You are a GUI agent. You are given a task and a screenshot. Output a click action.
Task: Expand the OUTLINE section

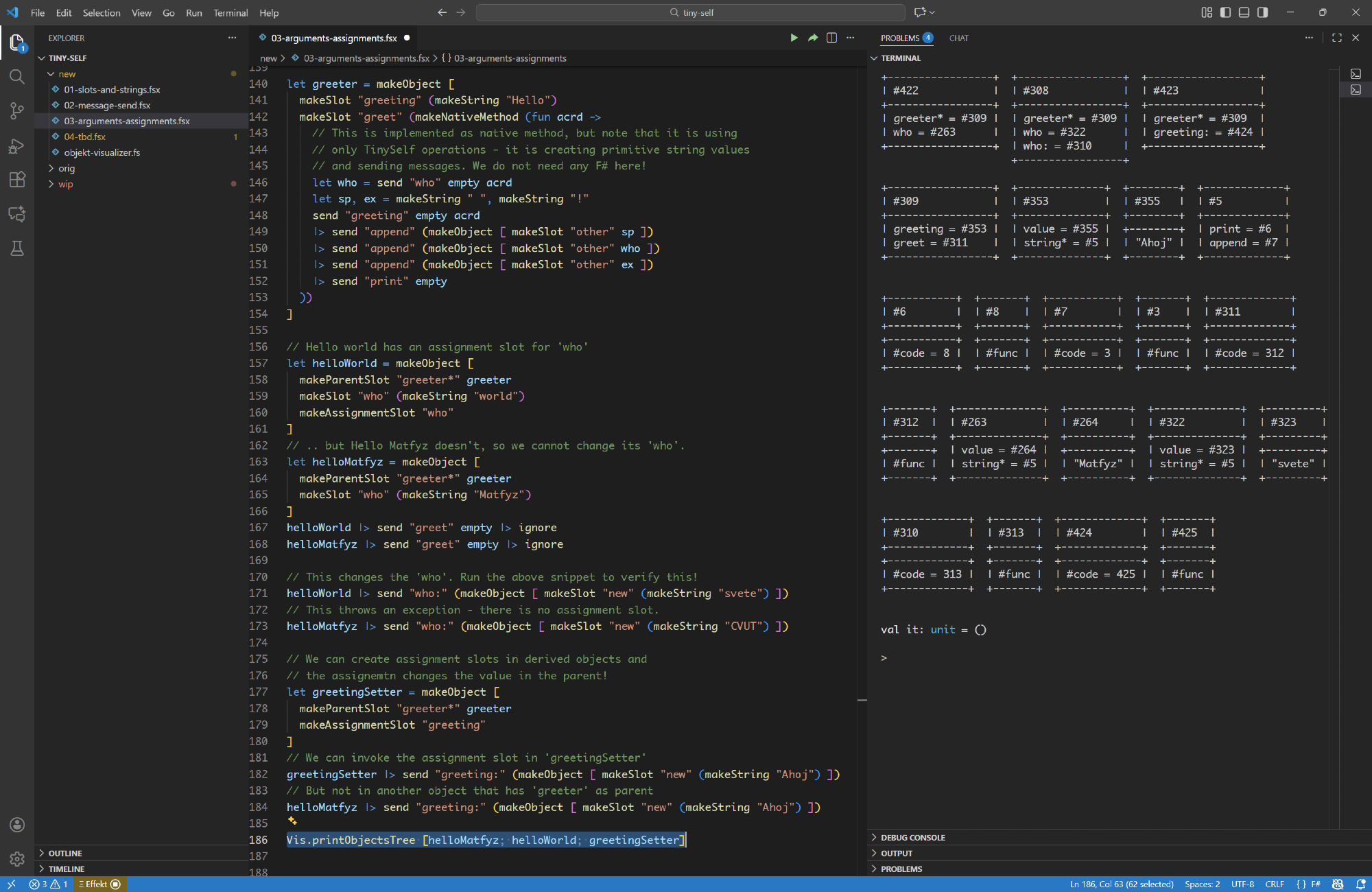[x=65, y=853]
